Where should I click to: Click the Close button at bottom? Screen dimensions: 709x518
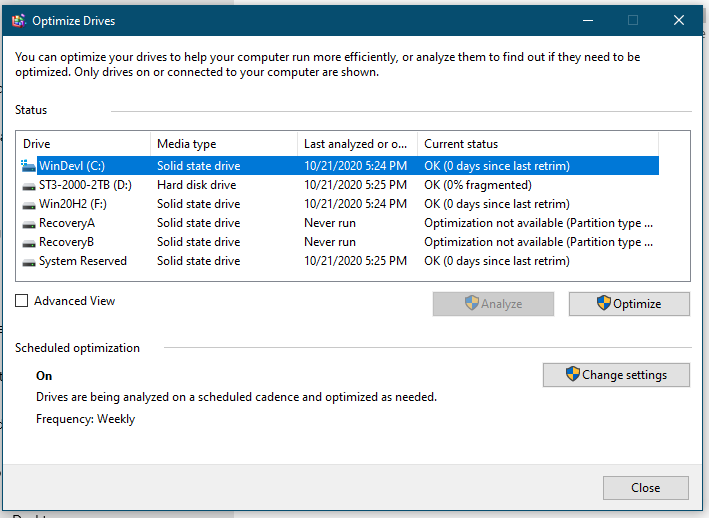pos(646,488)
